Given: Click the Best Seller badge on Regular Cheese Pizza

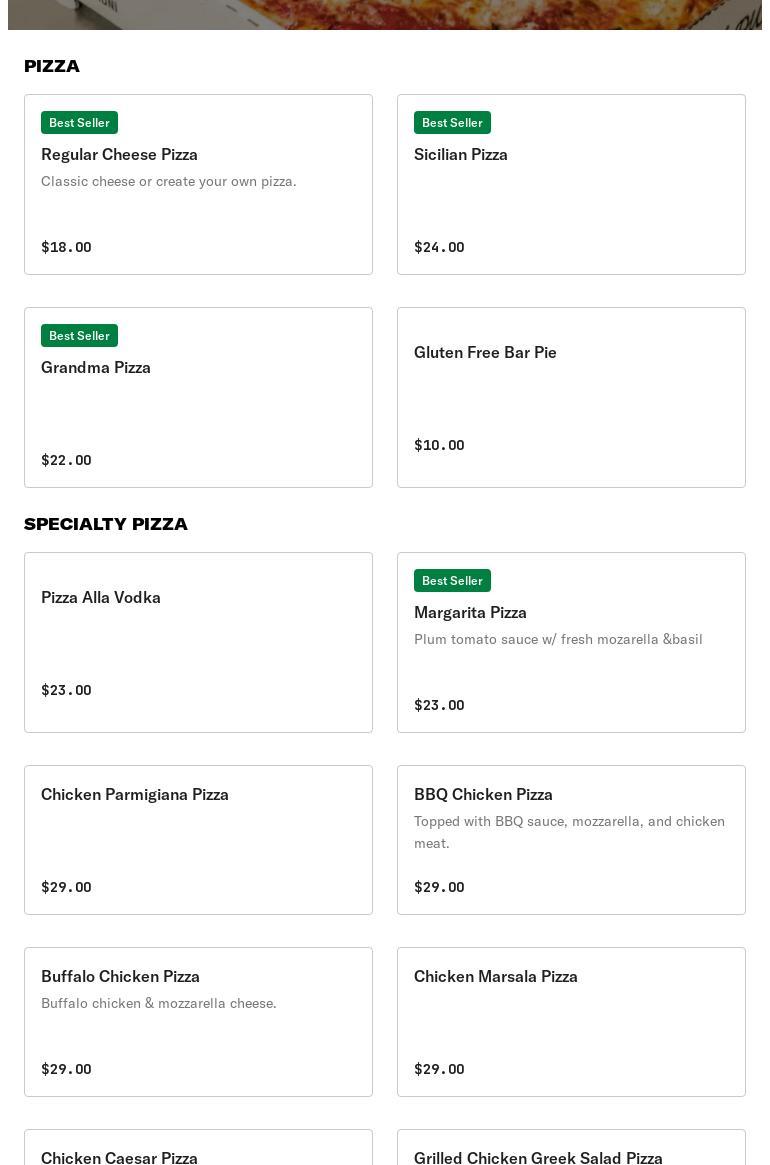Looking at the screenshot, I should (x=79, y=122).
